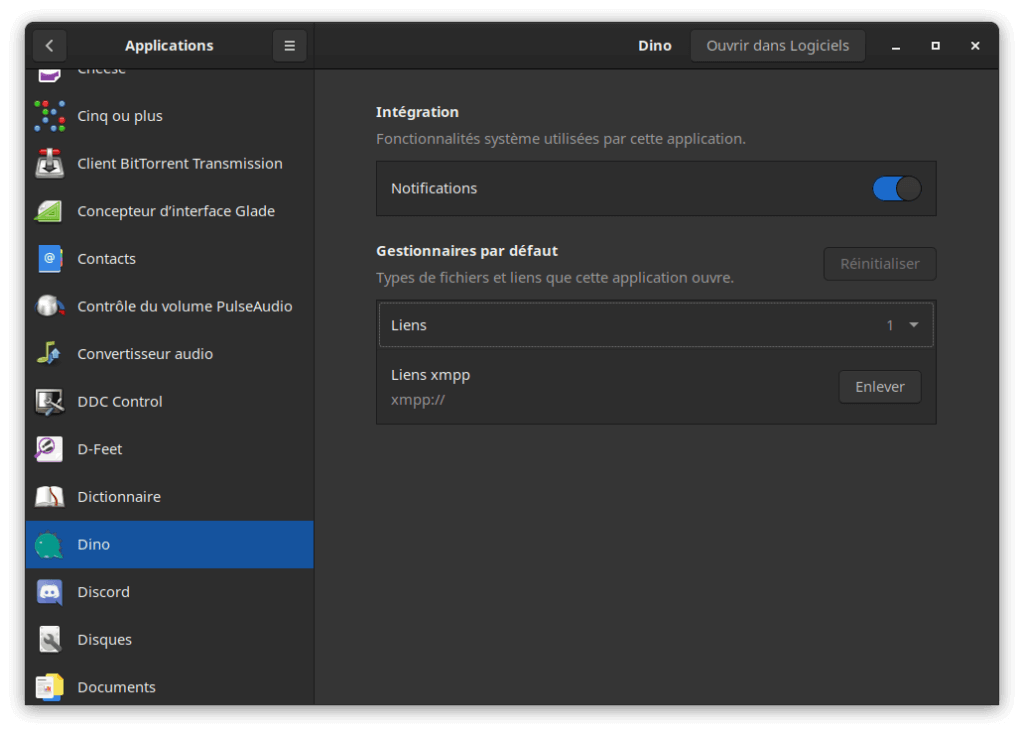Select Concepteur d'interface Glade entry
Screen dimensions: 1024x733
tap(170, 211)
